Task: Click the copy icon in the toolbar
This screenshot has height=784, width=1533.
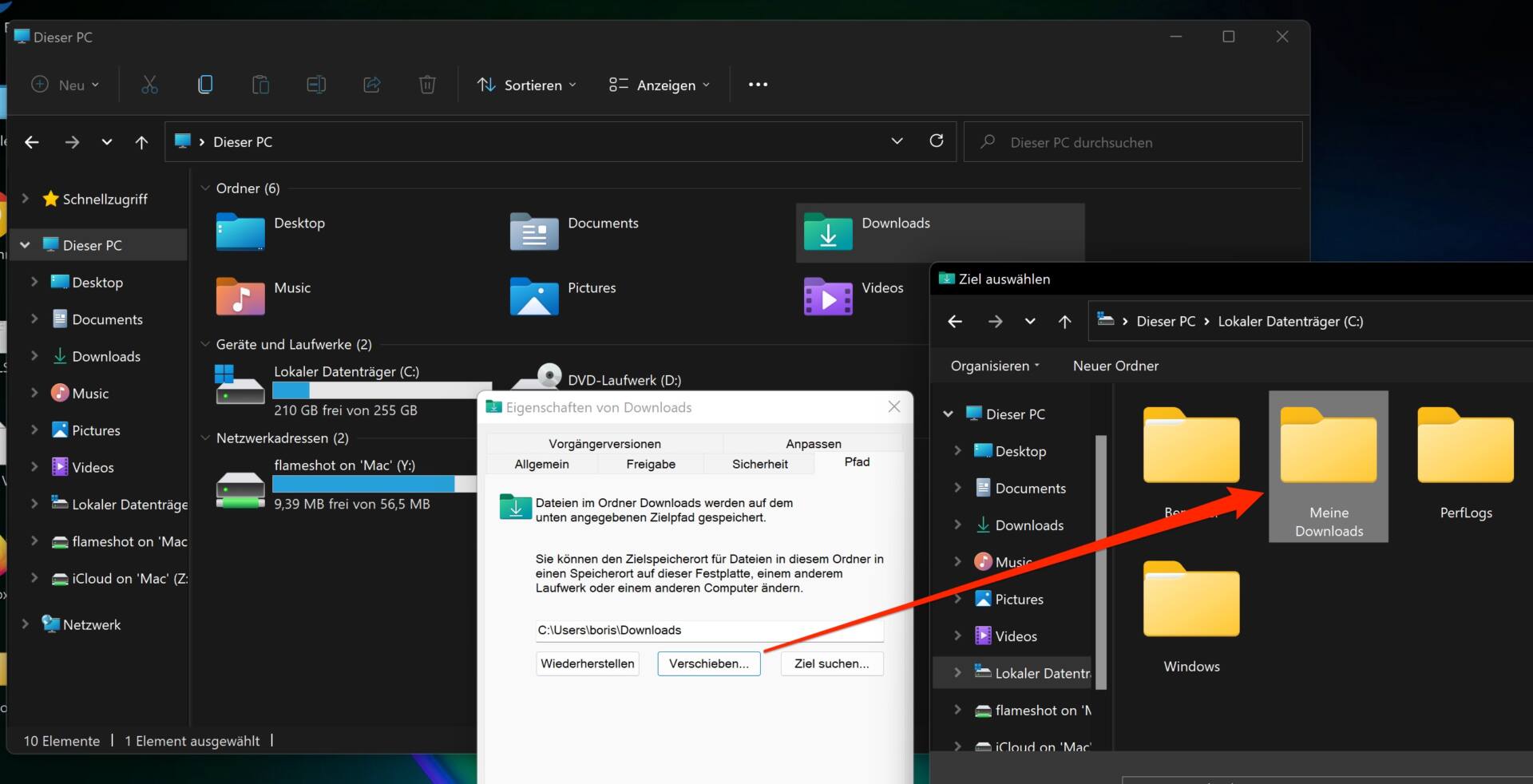Action: click(x=205, y=85)
